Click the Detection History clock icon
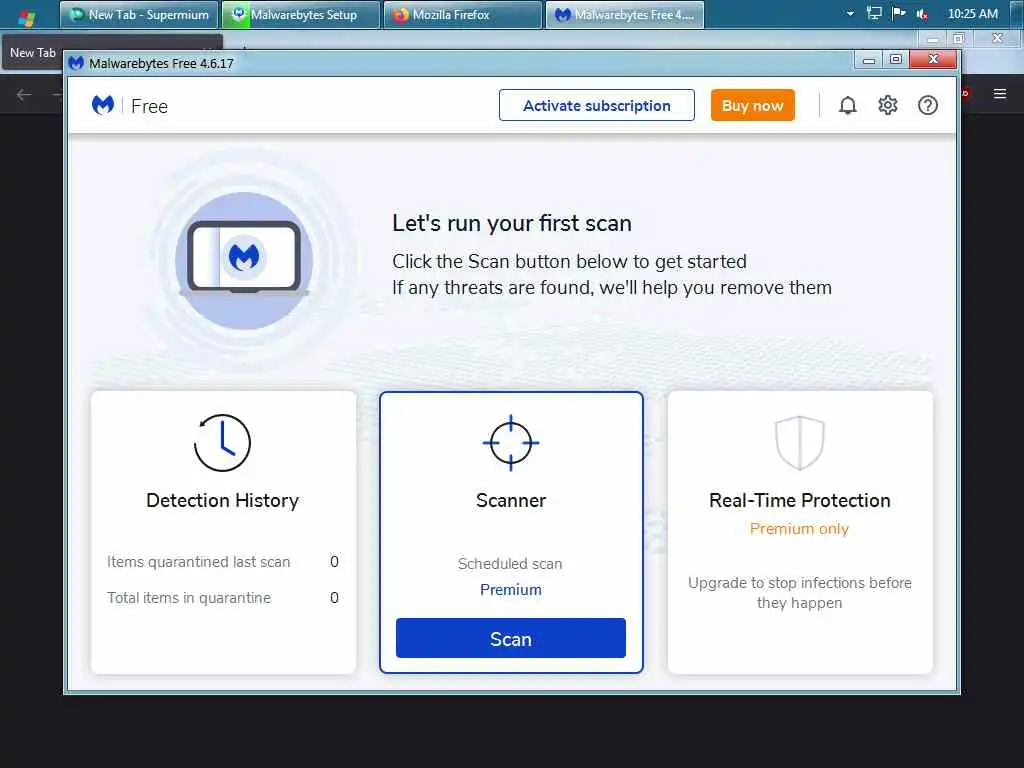This screenshot has height=768, width=1024. coord(222,443)
